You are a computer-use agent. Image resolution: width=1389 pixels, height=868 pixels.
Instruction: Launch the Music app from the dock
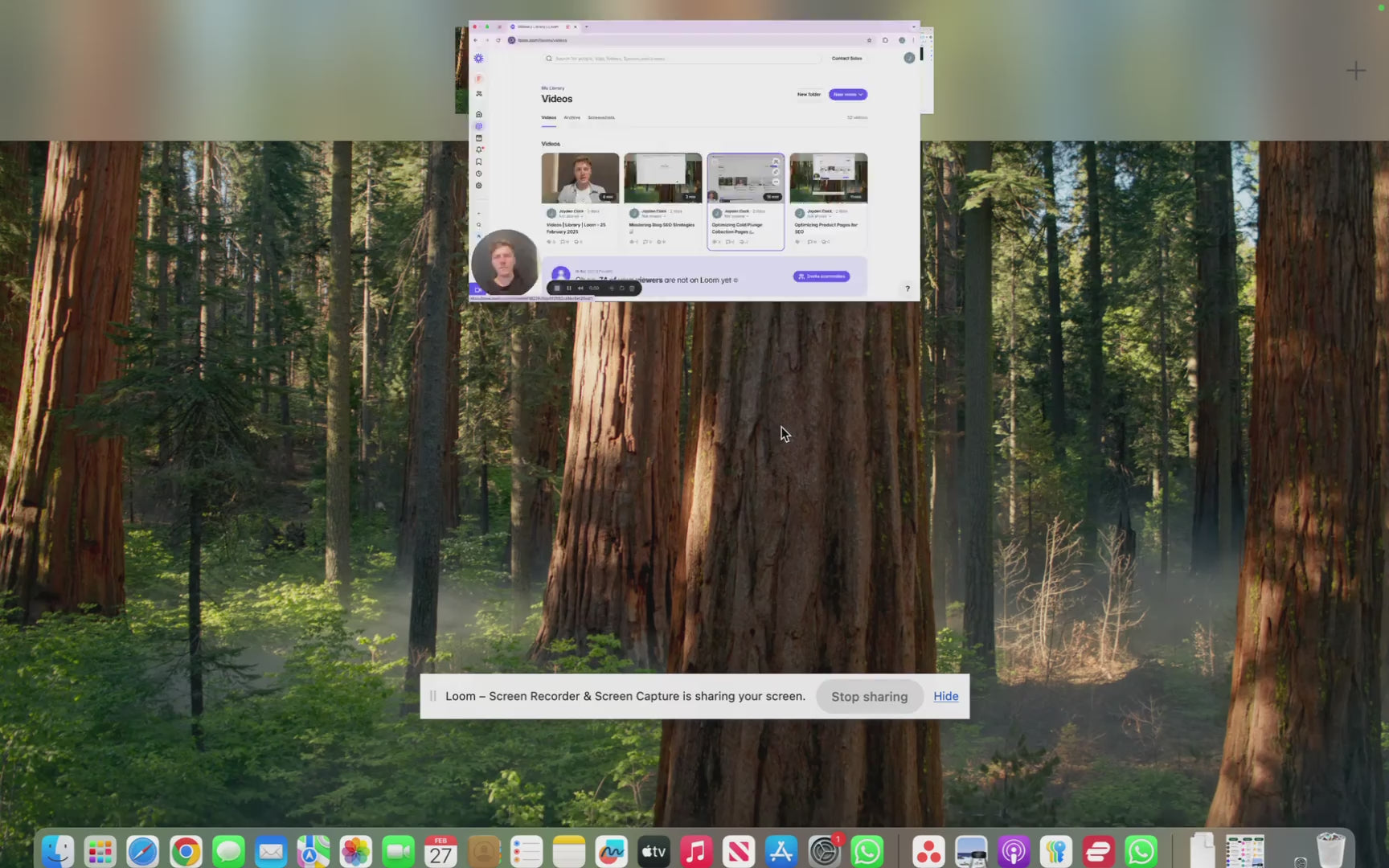pos(696,851)
